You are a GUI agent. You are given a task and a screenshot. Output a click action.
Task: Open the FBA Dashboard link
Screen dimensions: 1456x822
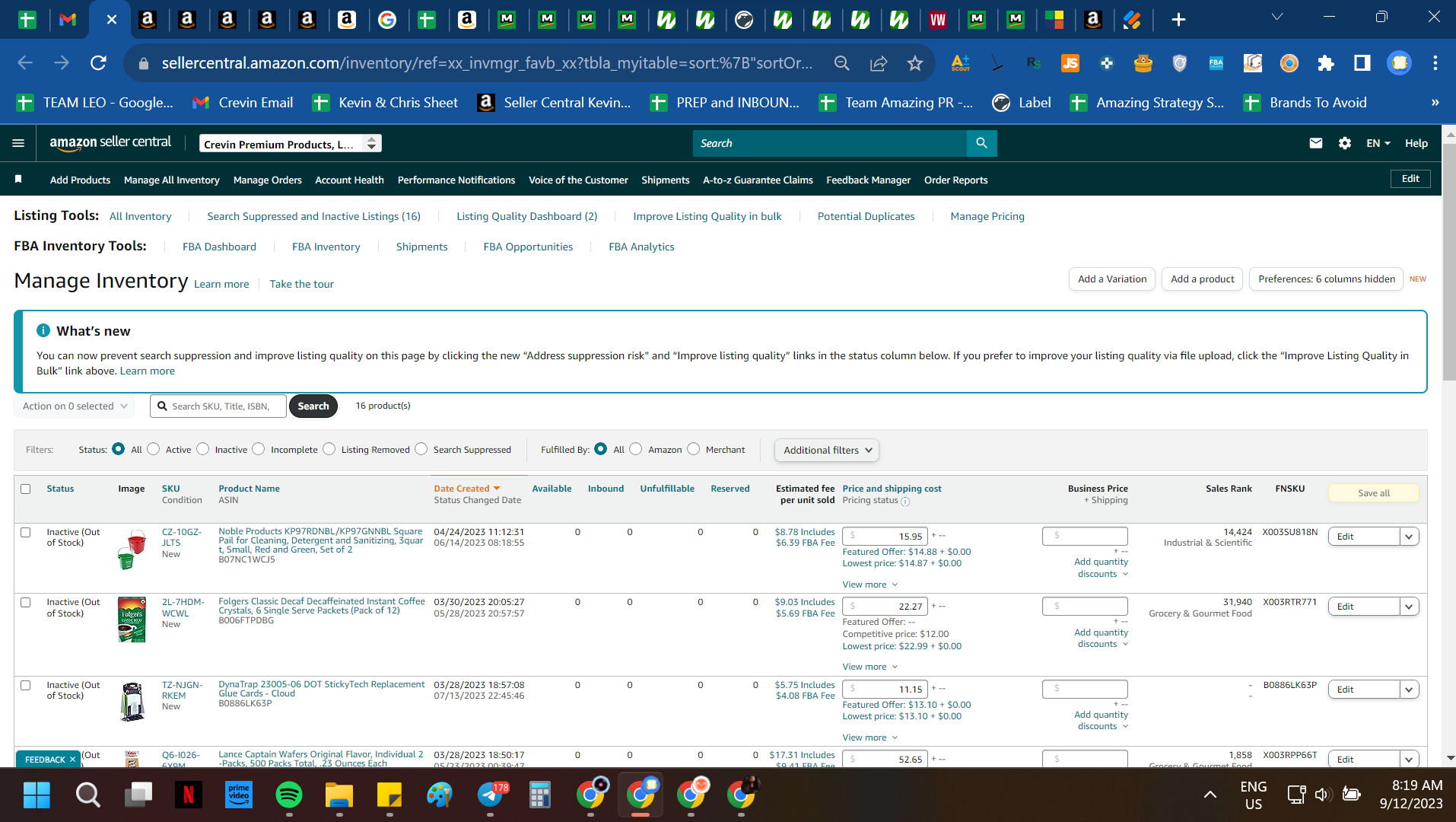219,247
